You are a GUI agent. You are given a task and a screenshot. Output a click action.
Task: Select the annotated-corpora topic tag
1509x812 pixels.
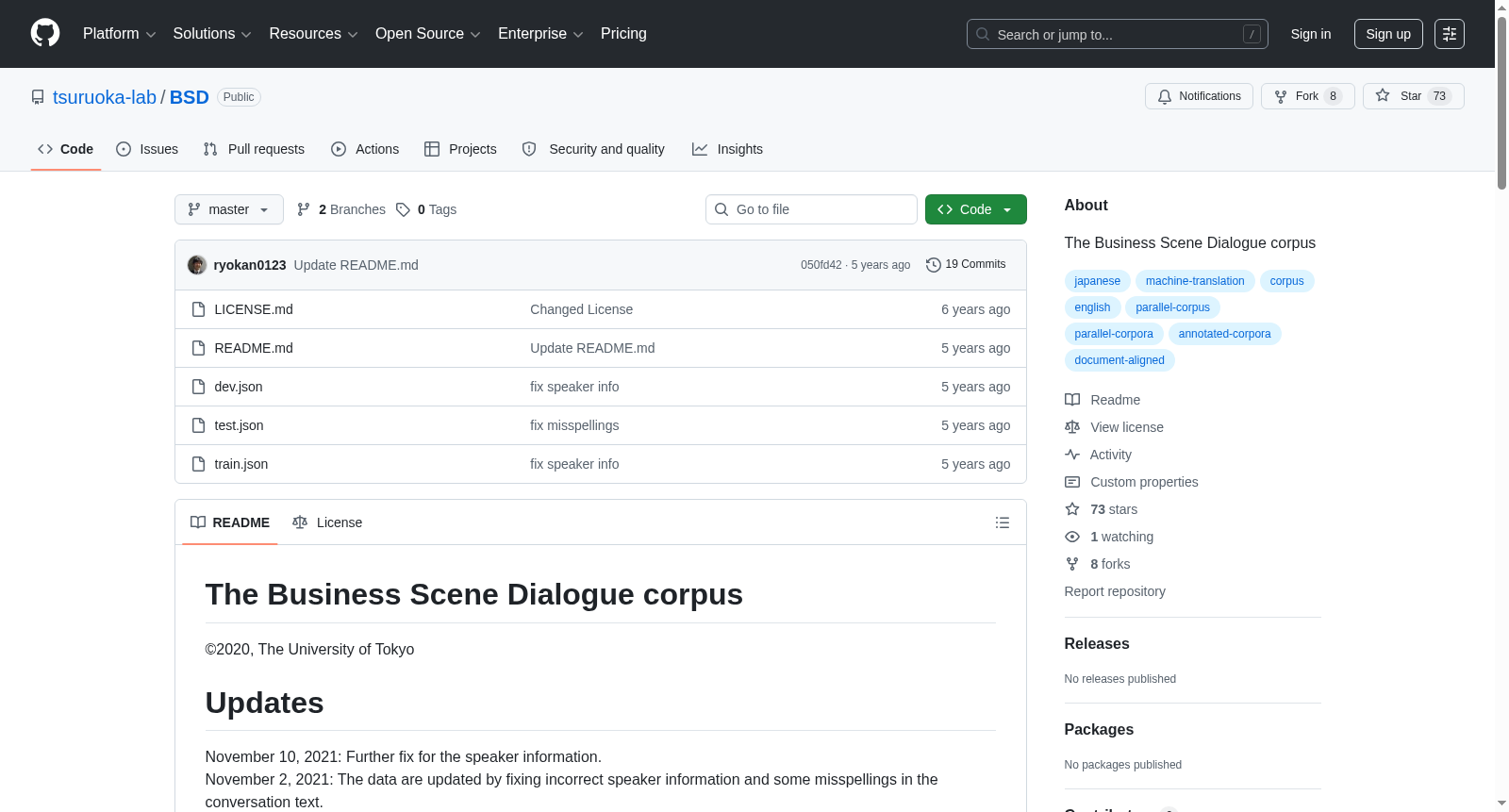(1224, 334)
